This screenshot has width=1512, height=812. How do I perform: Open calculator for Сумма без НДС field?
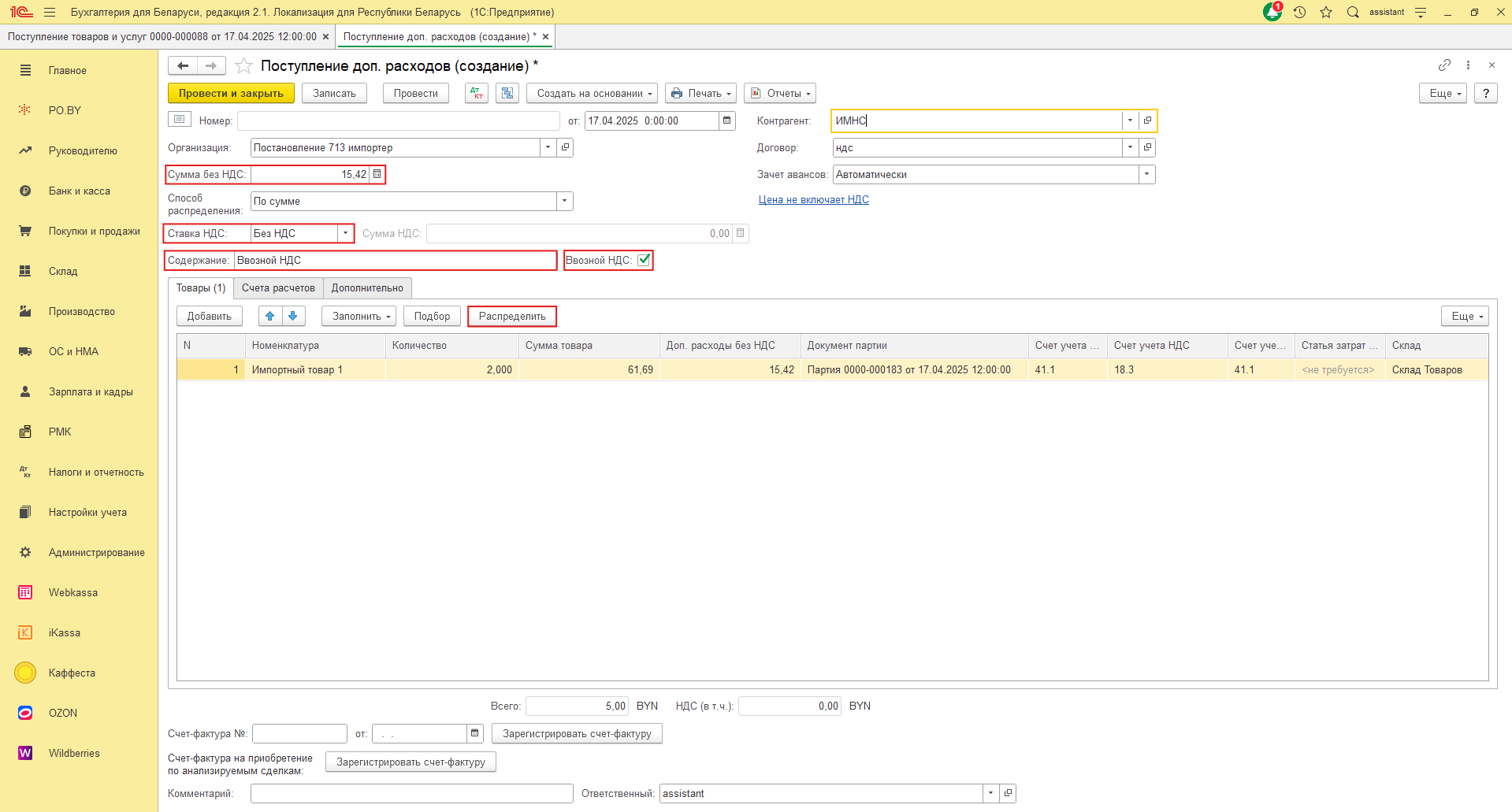click(x=377, y=174)
